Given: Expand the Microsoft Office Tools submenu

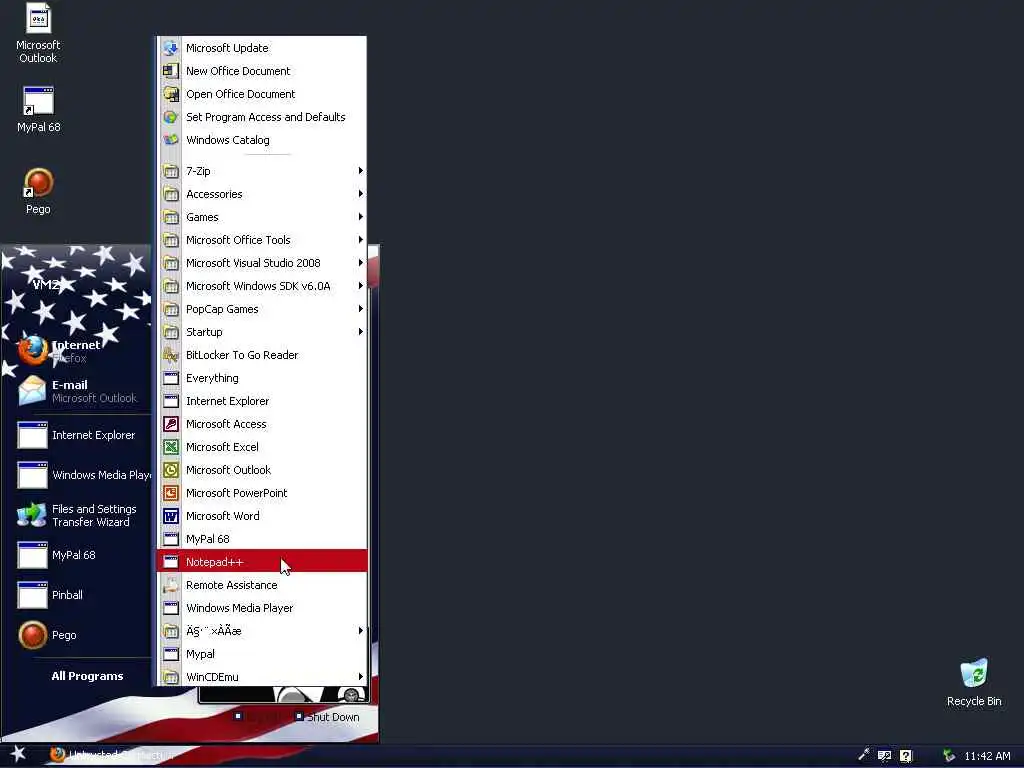Looking at the screenshot, I should [x=261, y=240].
